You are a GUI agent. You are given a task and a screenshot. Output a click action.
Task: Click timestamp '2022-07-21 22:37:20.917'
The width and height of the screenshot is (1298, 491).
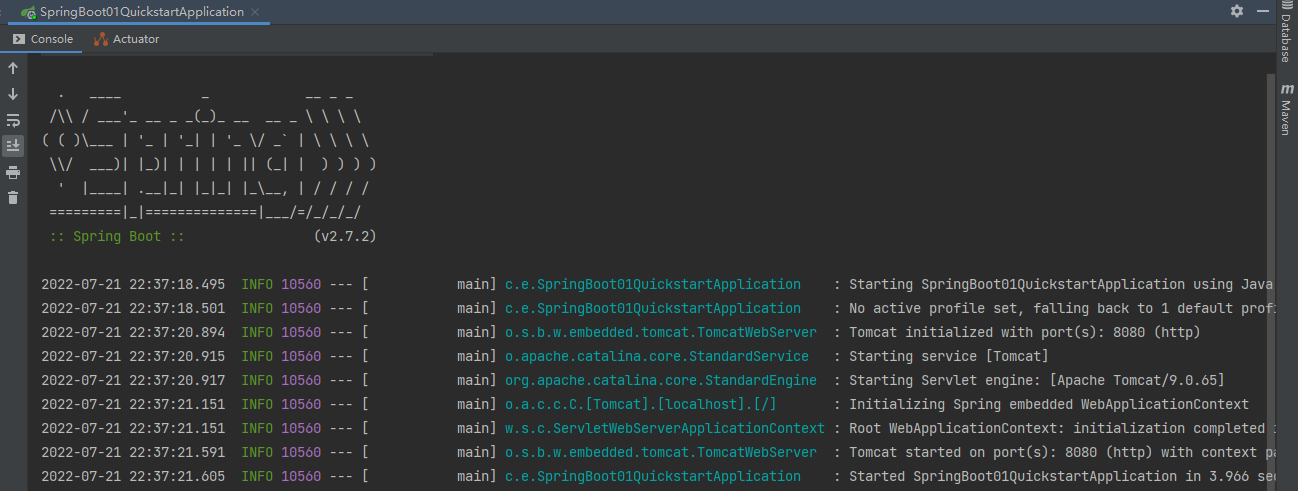coord(133,380)
